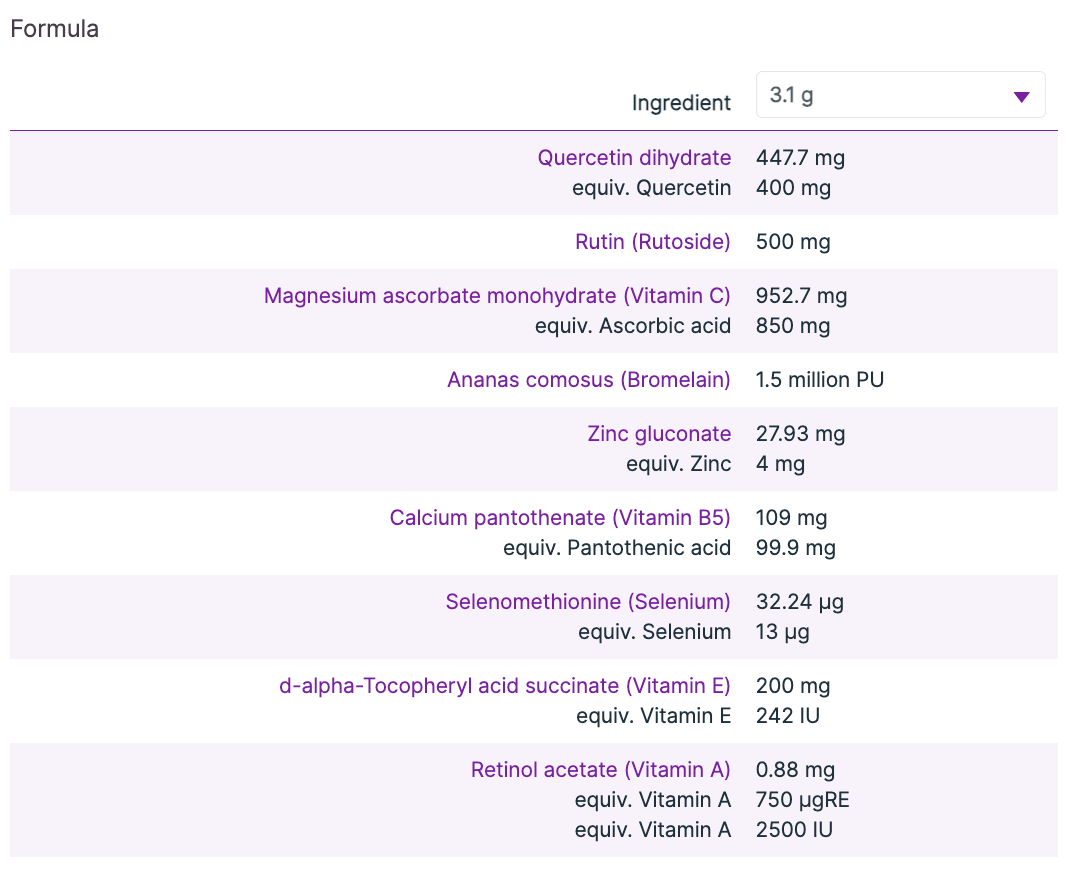Click the Ingredient column label
Viewport: 1066px width, 890px height.
click(681, 103)
